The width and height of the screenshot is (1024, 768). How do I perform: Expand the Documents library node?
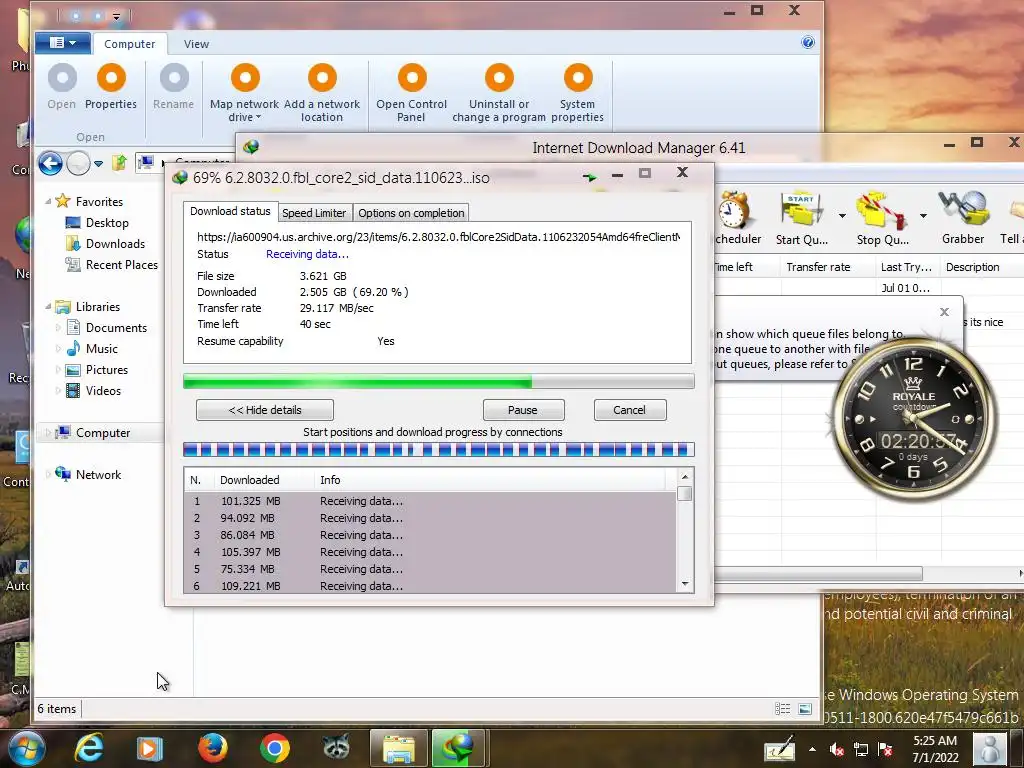(58, 327)
